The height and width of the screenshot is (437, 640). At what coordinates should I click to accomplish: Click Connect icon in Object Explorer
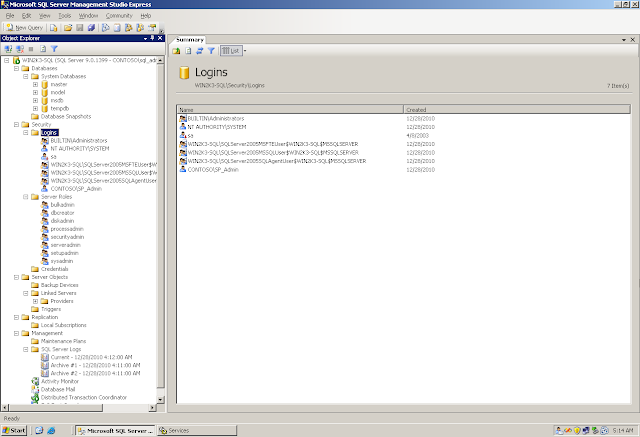[x=8, y=49]
